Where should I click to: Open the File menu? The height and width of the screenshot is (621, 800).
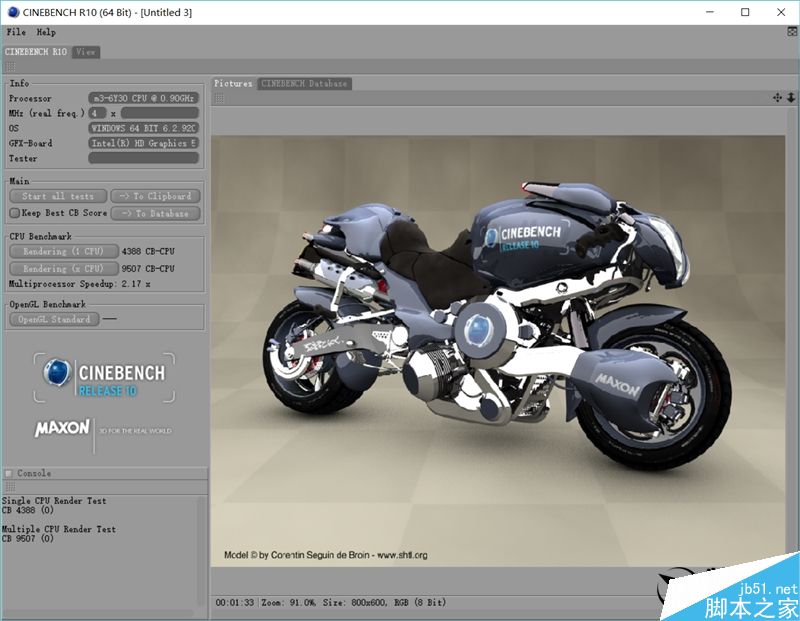(x=16, y=32)
